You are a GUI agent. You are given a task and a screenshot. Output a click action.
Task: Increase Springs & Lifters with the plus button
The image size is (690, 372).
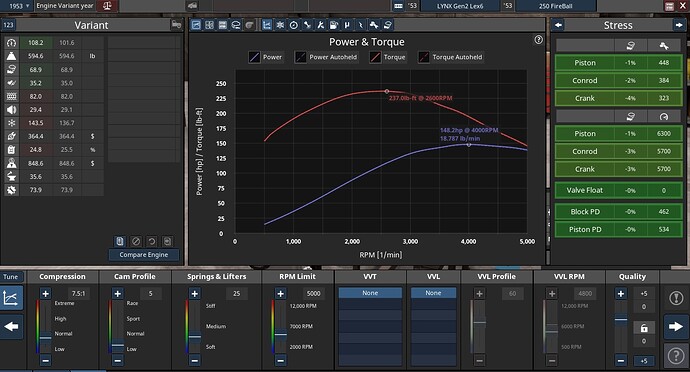tap(195, 294)
